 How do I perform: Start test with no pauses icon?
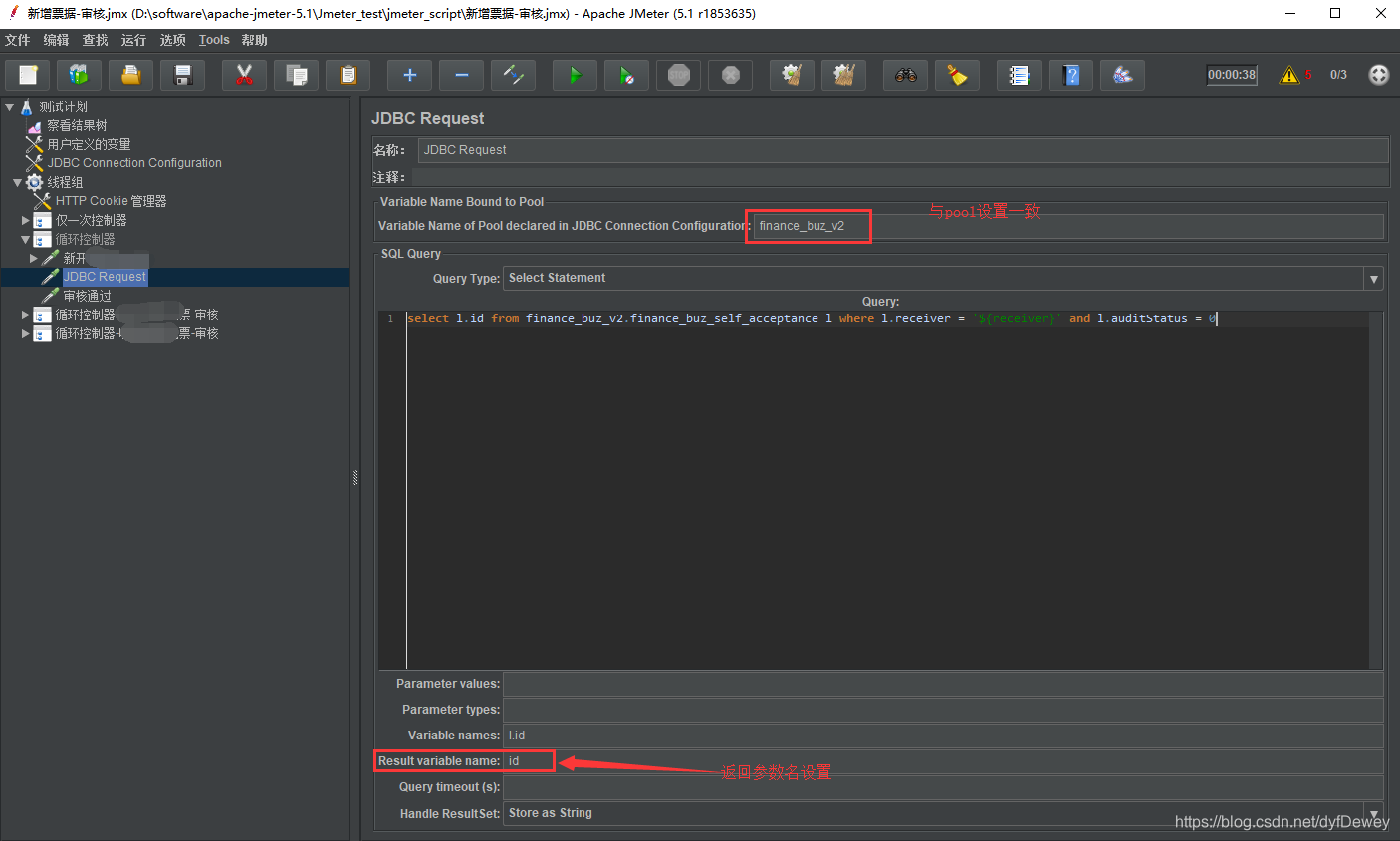pos(626,75)
